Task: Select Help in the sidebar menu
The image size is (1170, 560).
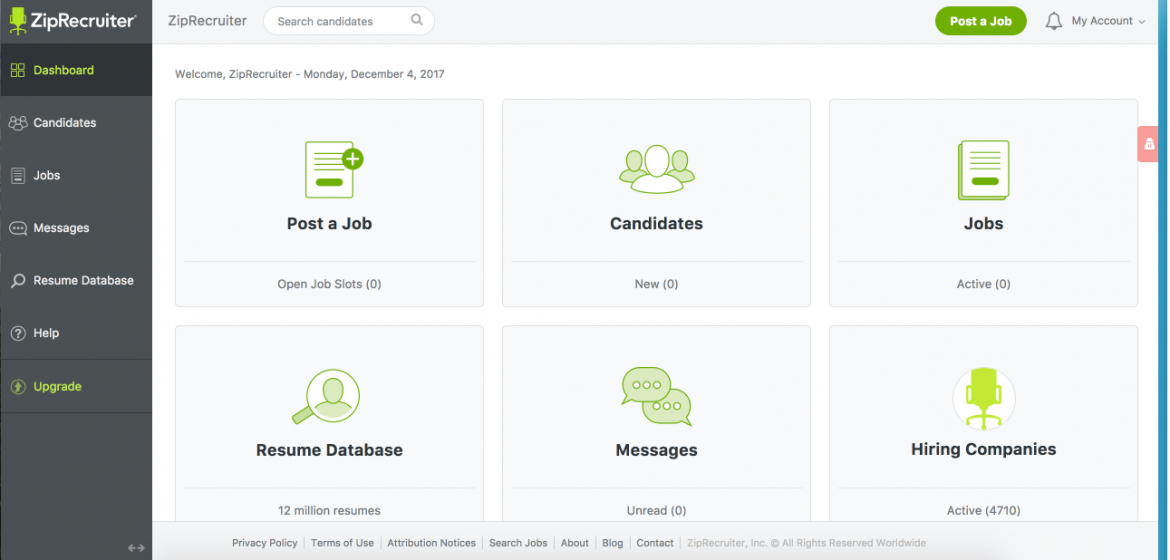Action: [x=76, y=333]
